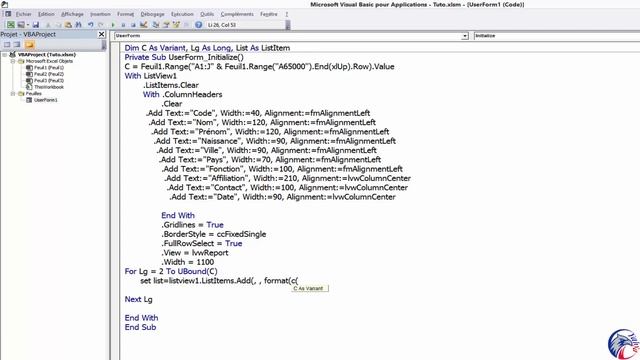This screenshot has height=360, width=640.
Task: Click the '.Gridlines = True' code line
Action: (x=192, y=225)
